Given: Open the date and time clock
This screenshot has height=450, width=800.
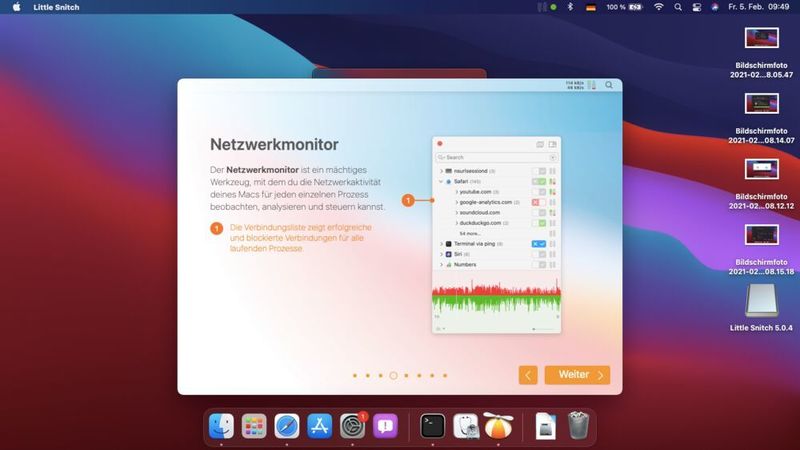Looking at the screenshot, I should [x=759, y=7].
